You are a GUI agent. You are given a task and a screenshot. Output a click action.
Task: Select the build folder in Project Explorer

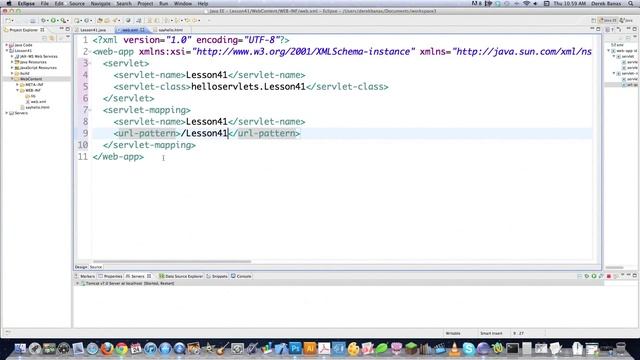click(x=22, y=73)
